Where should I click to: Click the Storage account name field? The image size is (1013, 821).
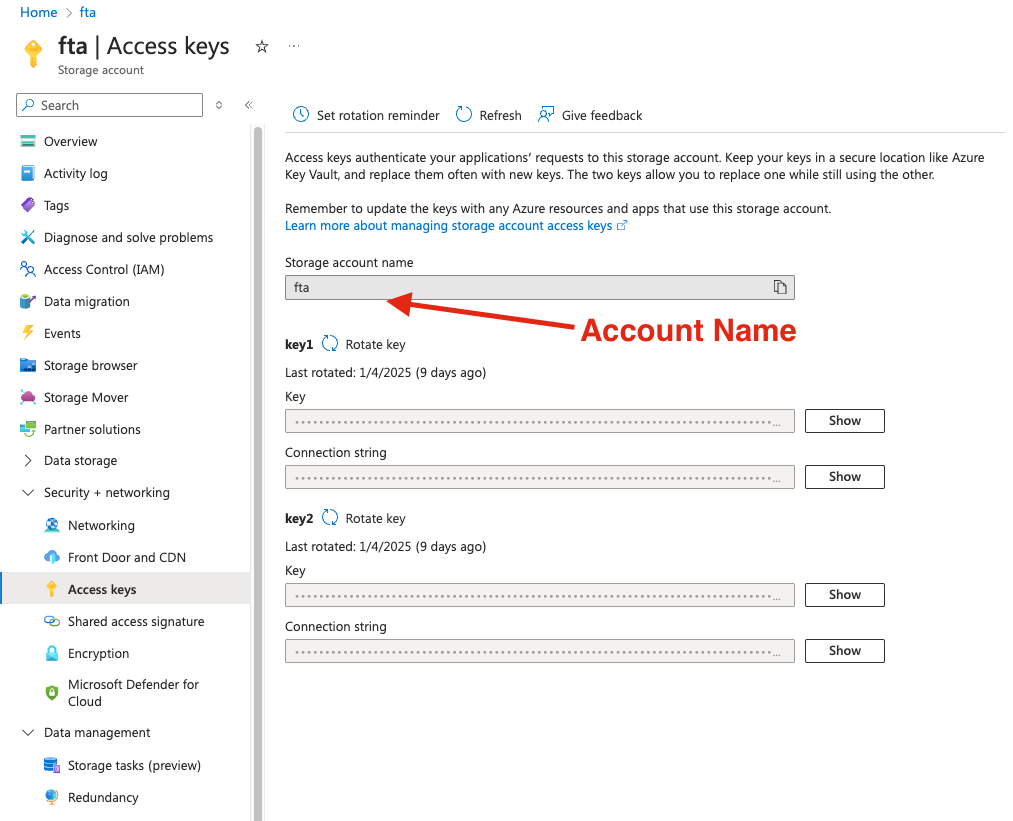coord(539,287)
